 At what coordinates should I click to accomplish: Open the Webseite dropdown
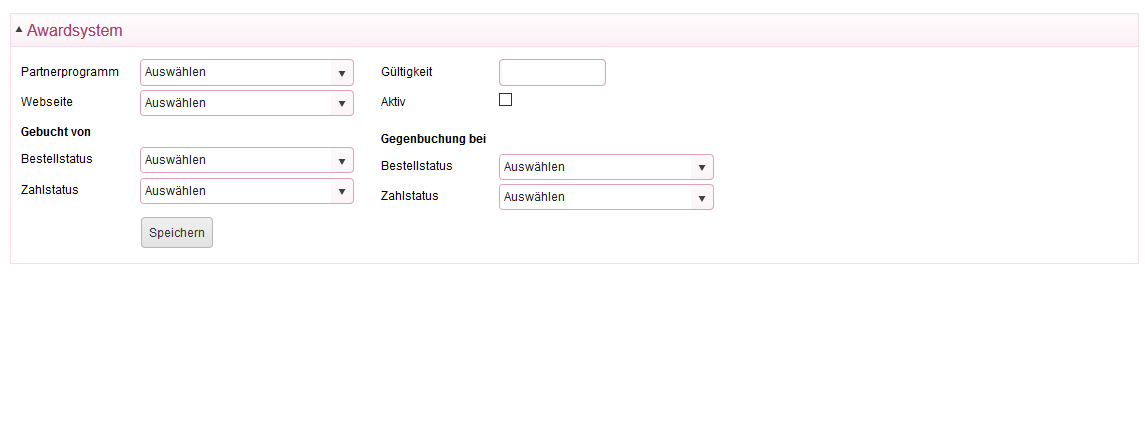point(247,103)
